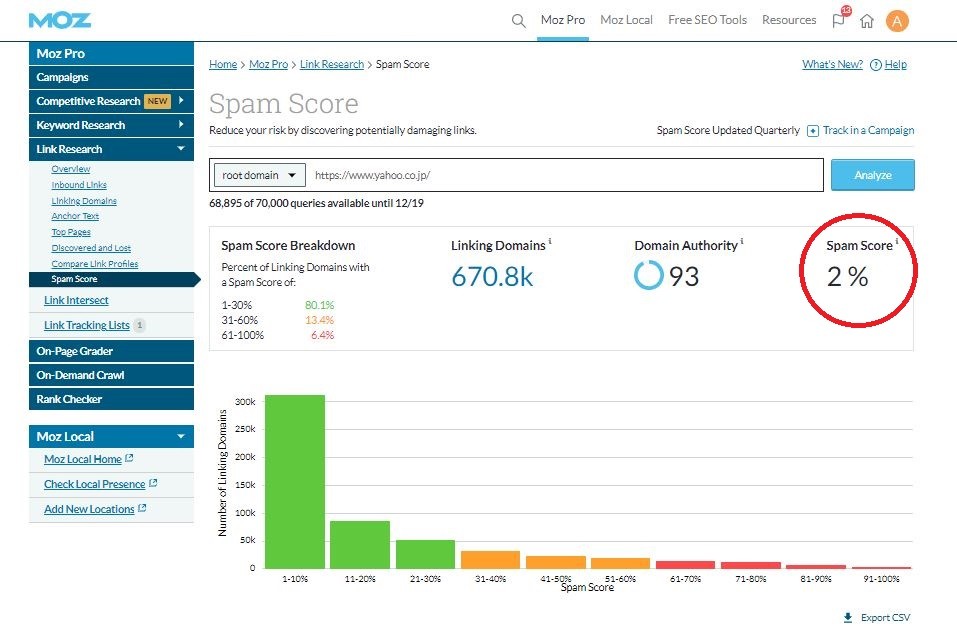
Task: Open the search magnifier icon
Action: click(518, 21)
